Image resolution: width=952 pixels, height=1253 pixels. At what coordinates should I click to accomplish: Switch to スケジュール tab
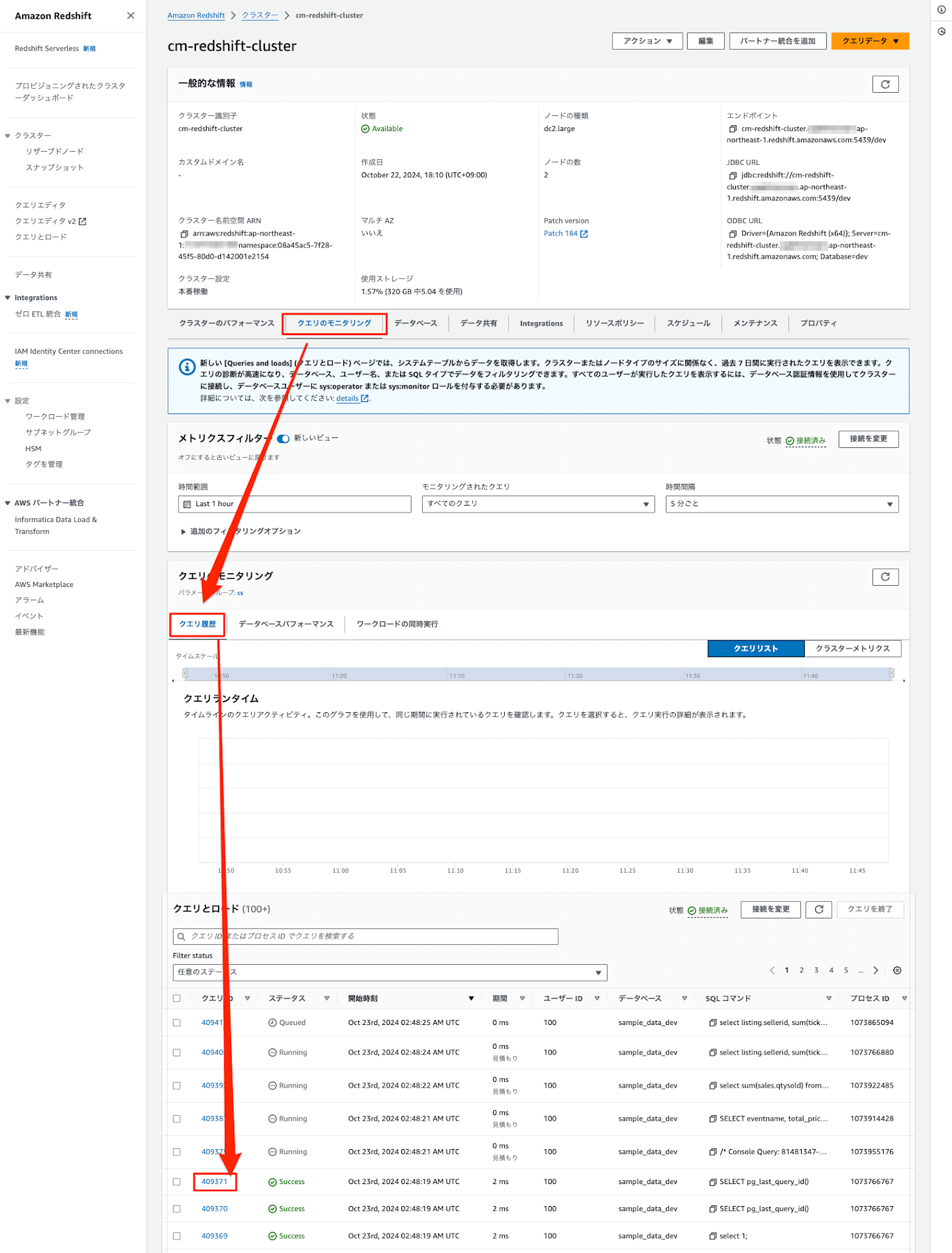pyautogui.click(x=688, y=324)
